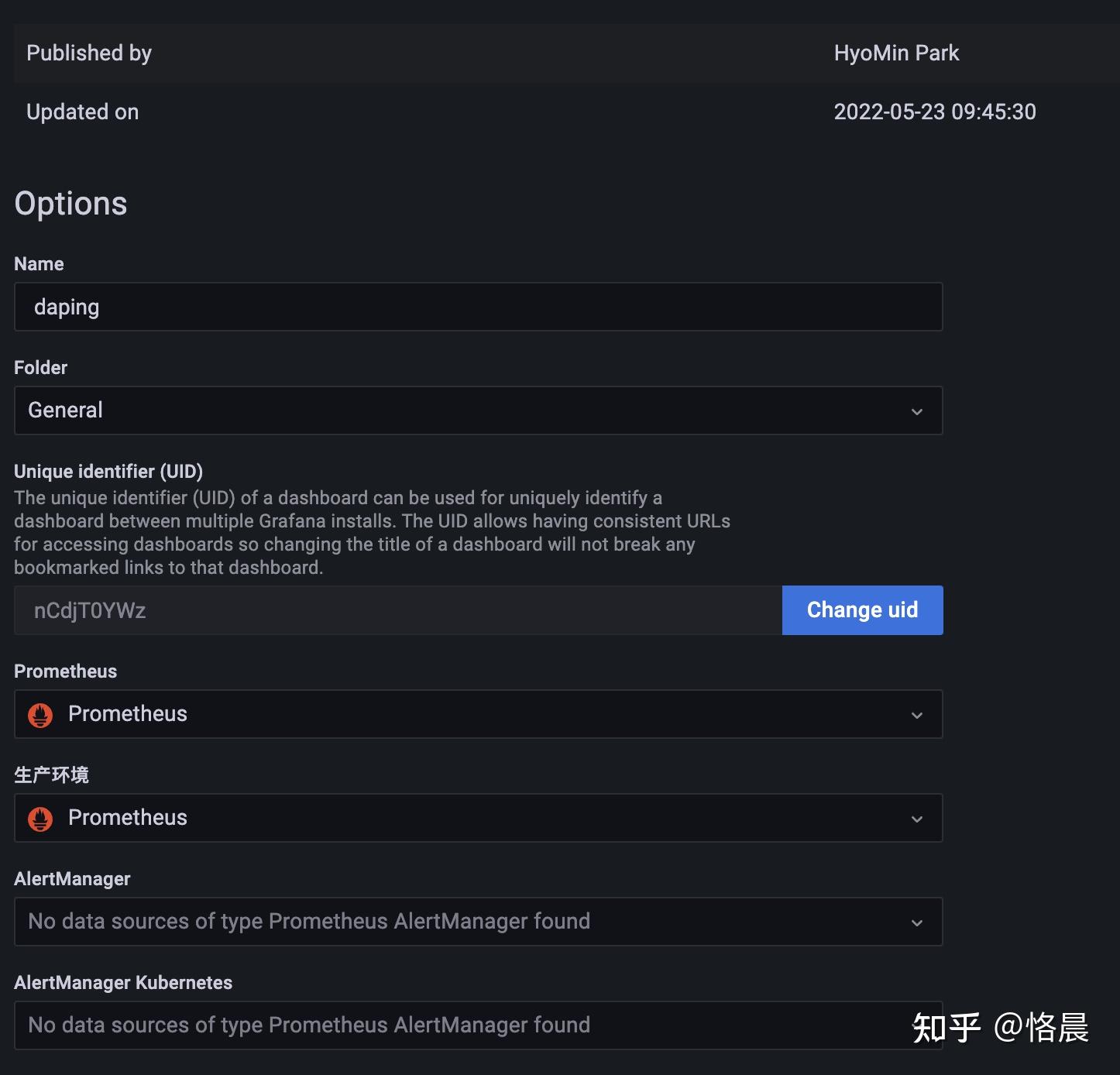
Task: Click the chevron on the 生产环境 selector
Action: tap(917, 818)
